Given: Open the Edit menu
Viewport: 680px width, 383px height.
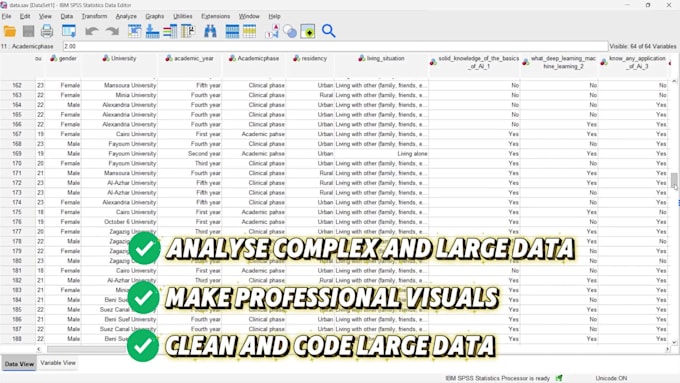Looking at the screenshot, I should point(25,16).
